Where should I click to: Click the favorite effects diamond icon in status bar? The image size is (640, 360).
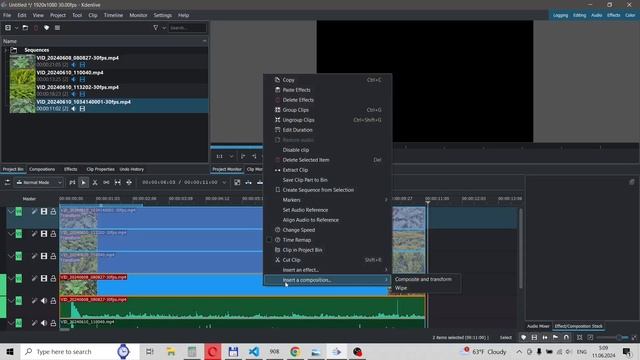pyautogui.click(x=524, y=338)
